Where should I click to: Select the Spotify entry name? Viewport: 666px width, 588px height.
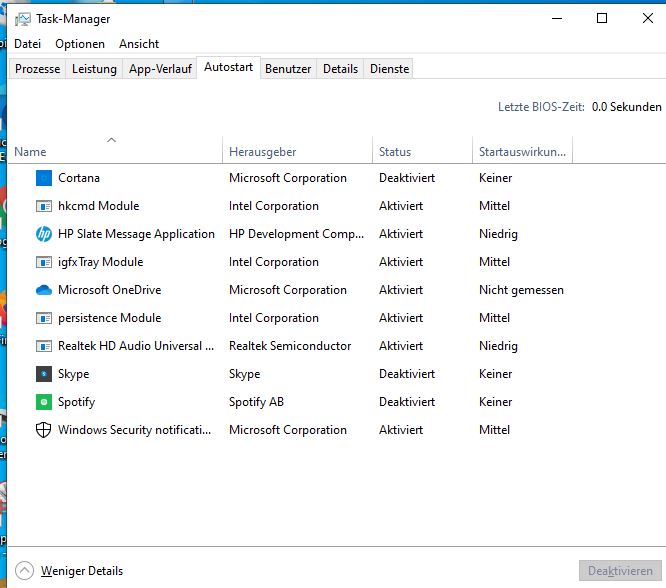76,402
